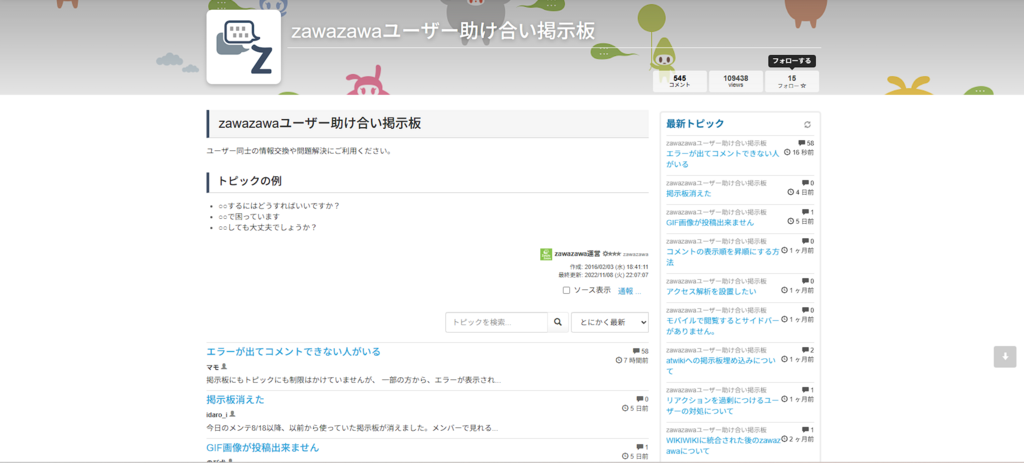This screenshot has height=463, width=1024.
Task: Refresh the 最新トピック sidebar list
Action: [x=807, y=124]
